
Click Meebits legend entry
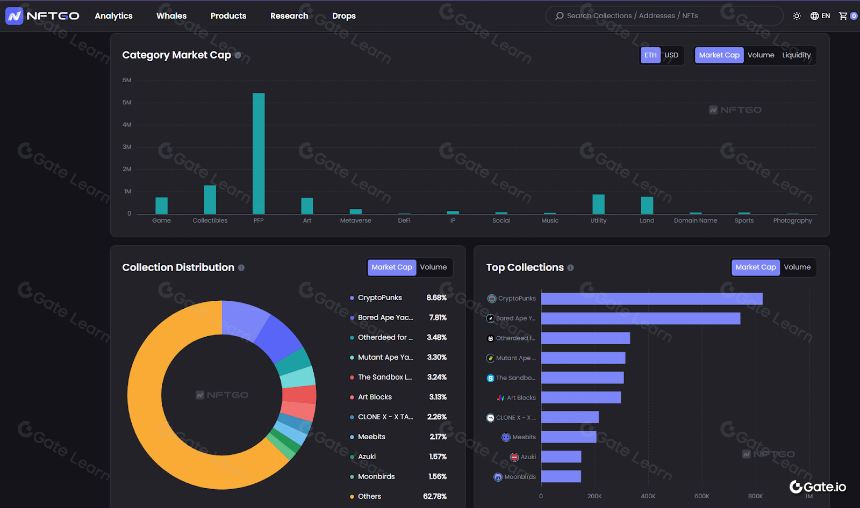coord(398,437)
